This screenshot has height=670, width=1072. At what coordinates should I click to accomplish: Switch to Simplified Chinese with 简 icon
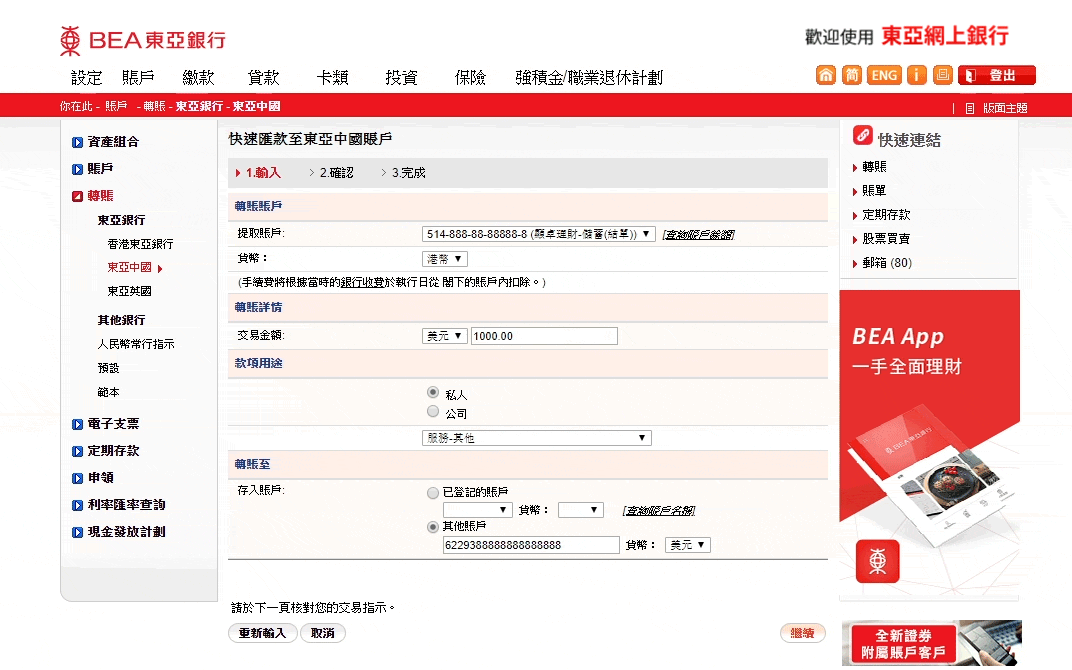coord(851,75)
